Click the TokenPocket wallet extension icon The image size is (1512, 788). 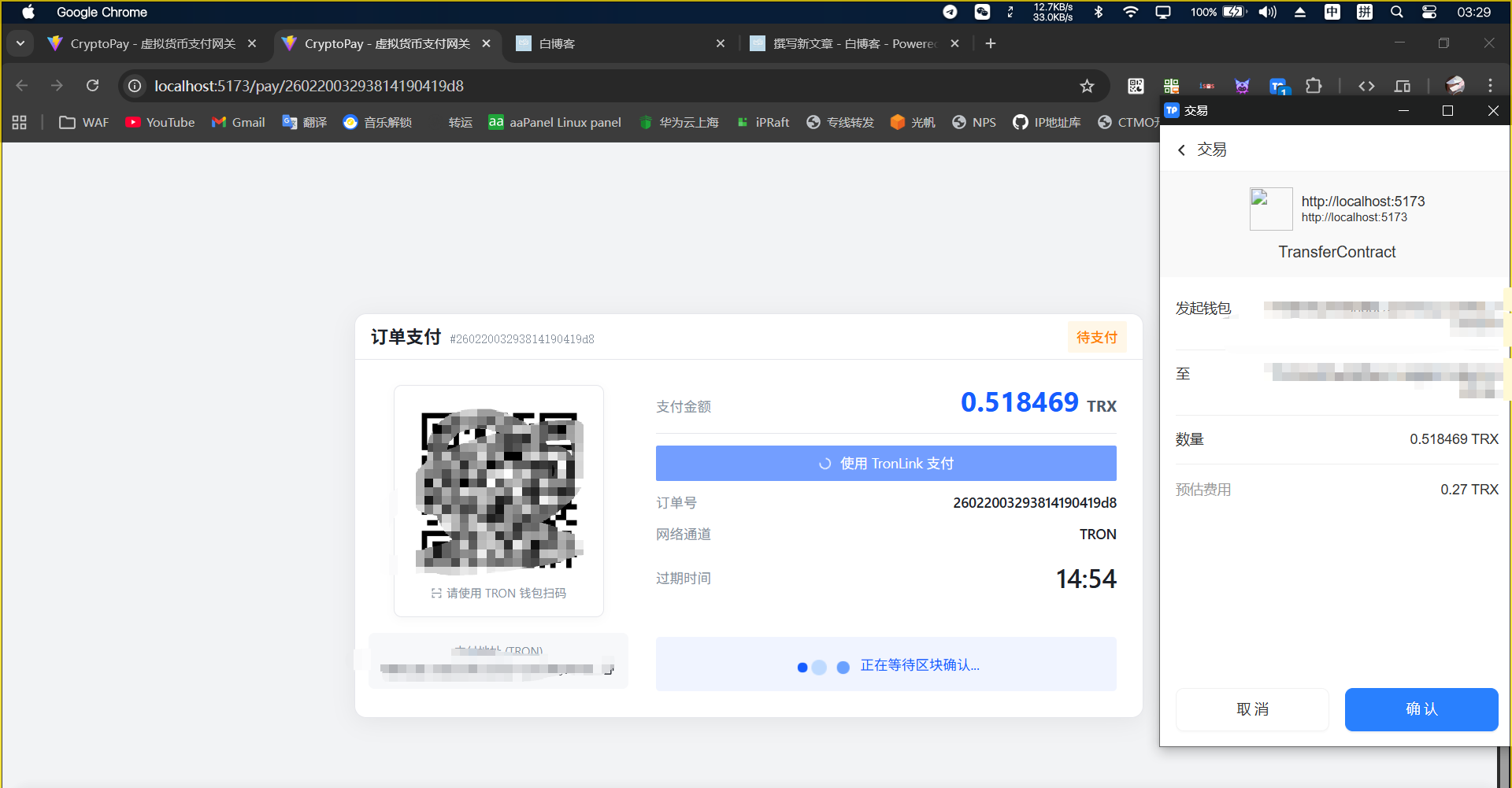click(1277, 86)
